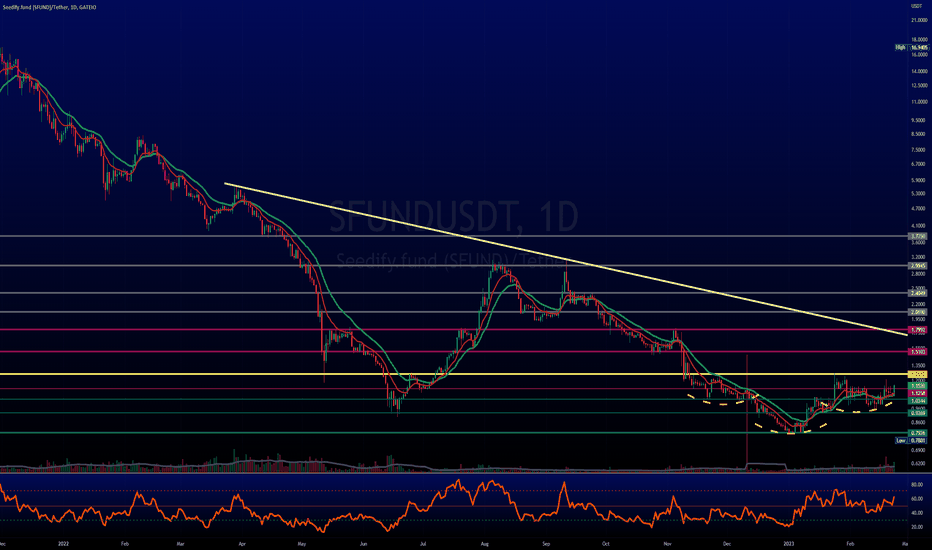Click the 14.0000 price axis value

pyautogui.click(x=918, y=71)
